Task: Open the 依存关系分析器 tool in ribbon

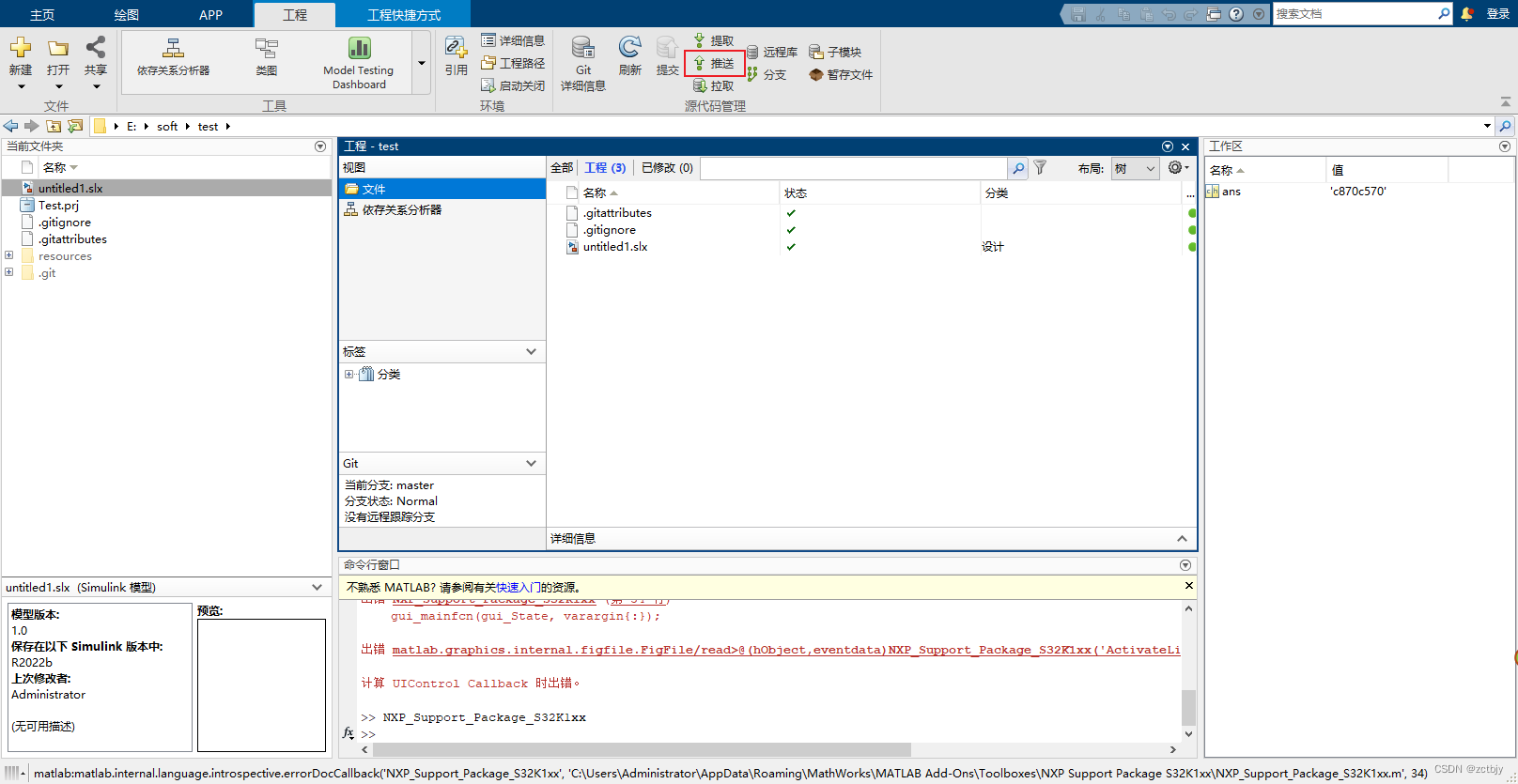Action: [x=173, y=58]
